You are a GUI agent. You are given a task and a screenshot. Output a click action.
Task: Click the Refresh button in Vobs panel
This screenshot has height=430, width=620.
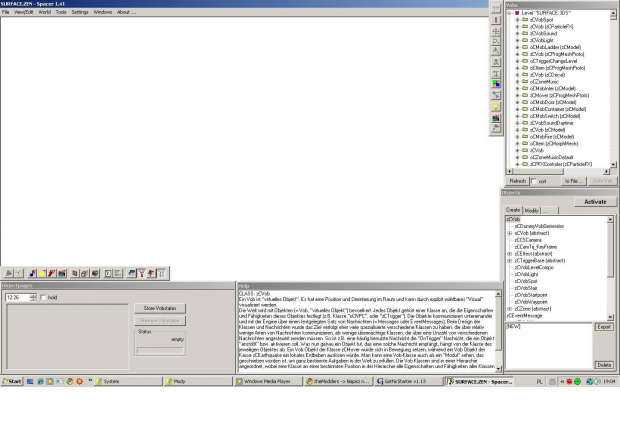[518, 181]
